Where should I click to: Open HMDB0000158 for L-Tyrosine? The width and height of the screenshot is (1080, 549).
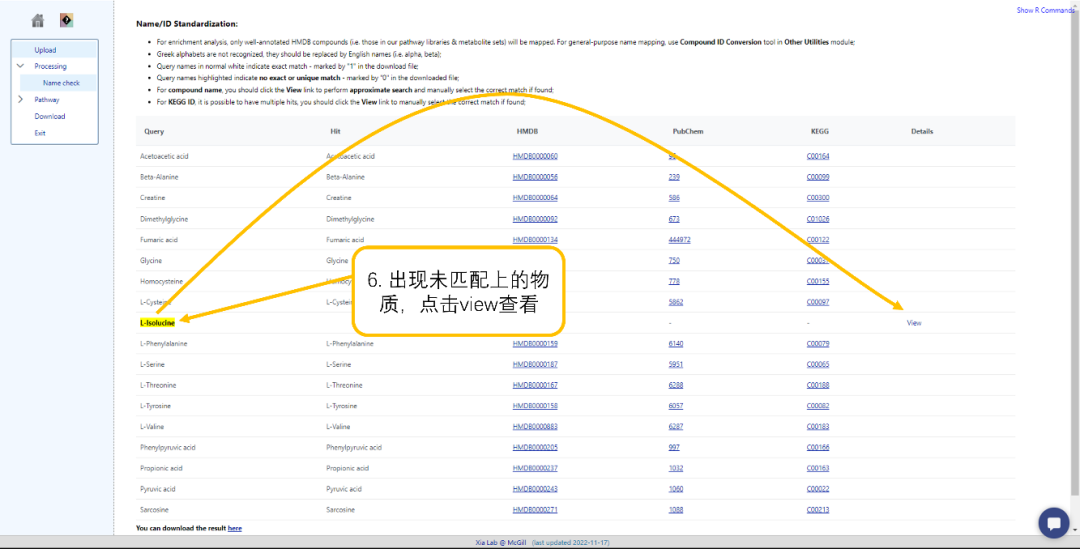click(x=535, y=406)
